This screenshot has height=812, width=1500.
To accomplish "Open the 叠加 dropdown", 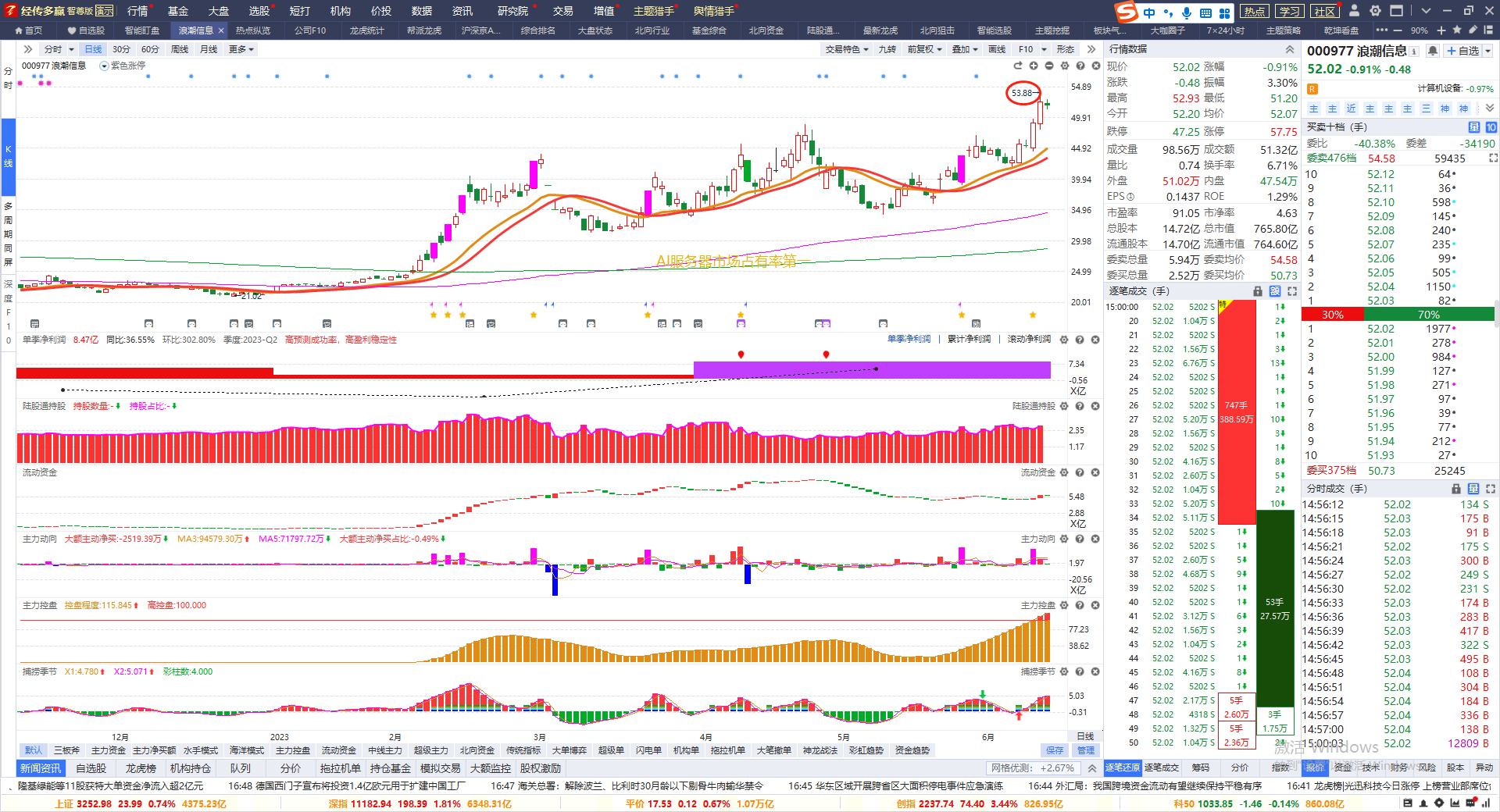I will pyautogui.click(x=965, y=49).
